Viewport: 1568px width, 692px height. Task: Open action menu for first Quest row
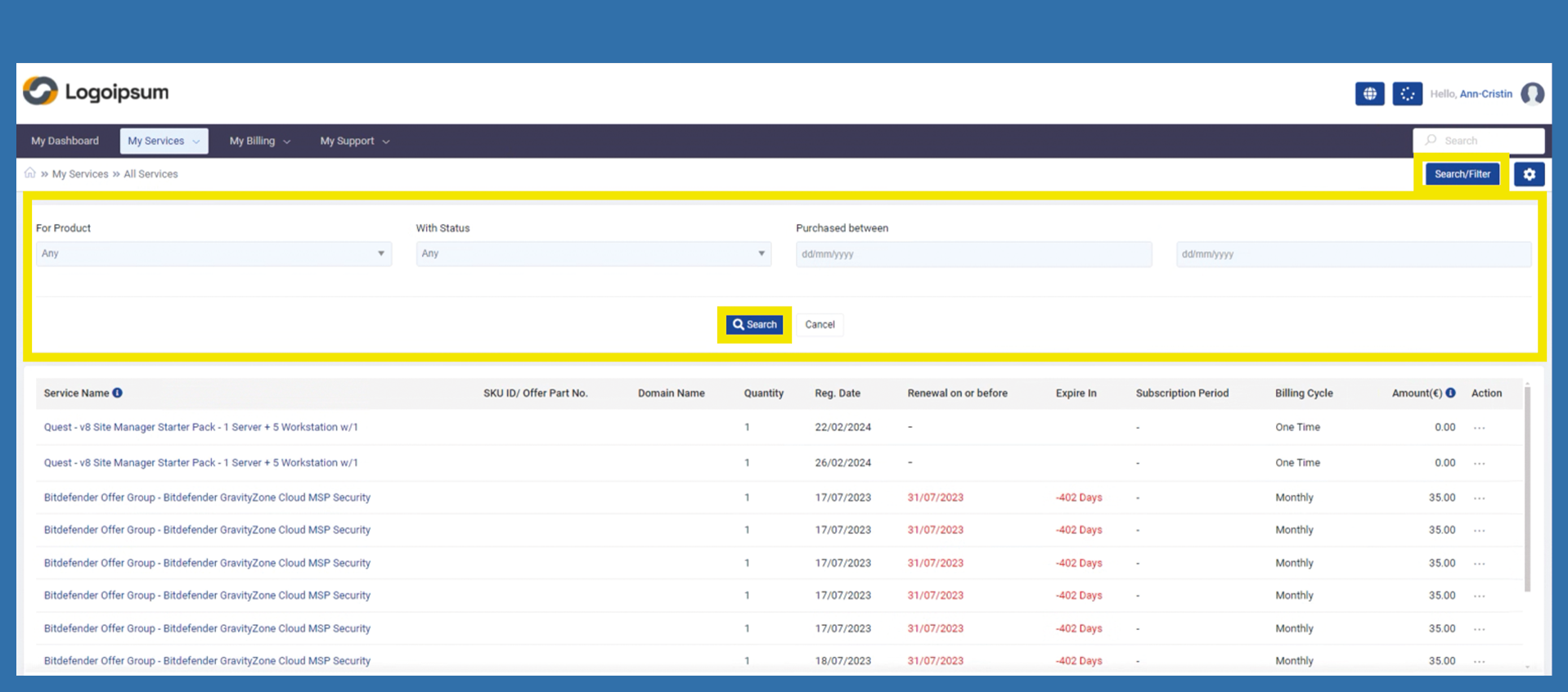click(x=1479, y=428)
